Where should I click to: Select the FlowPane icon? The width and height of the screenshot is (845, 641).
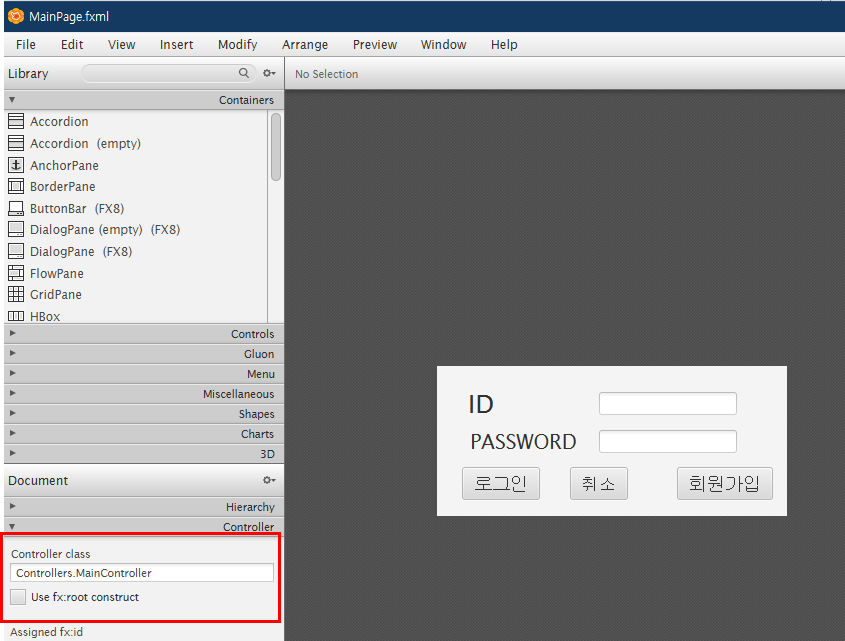pos(16,273)
